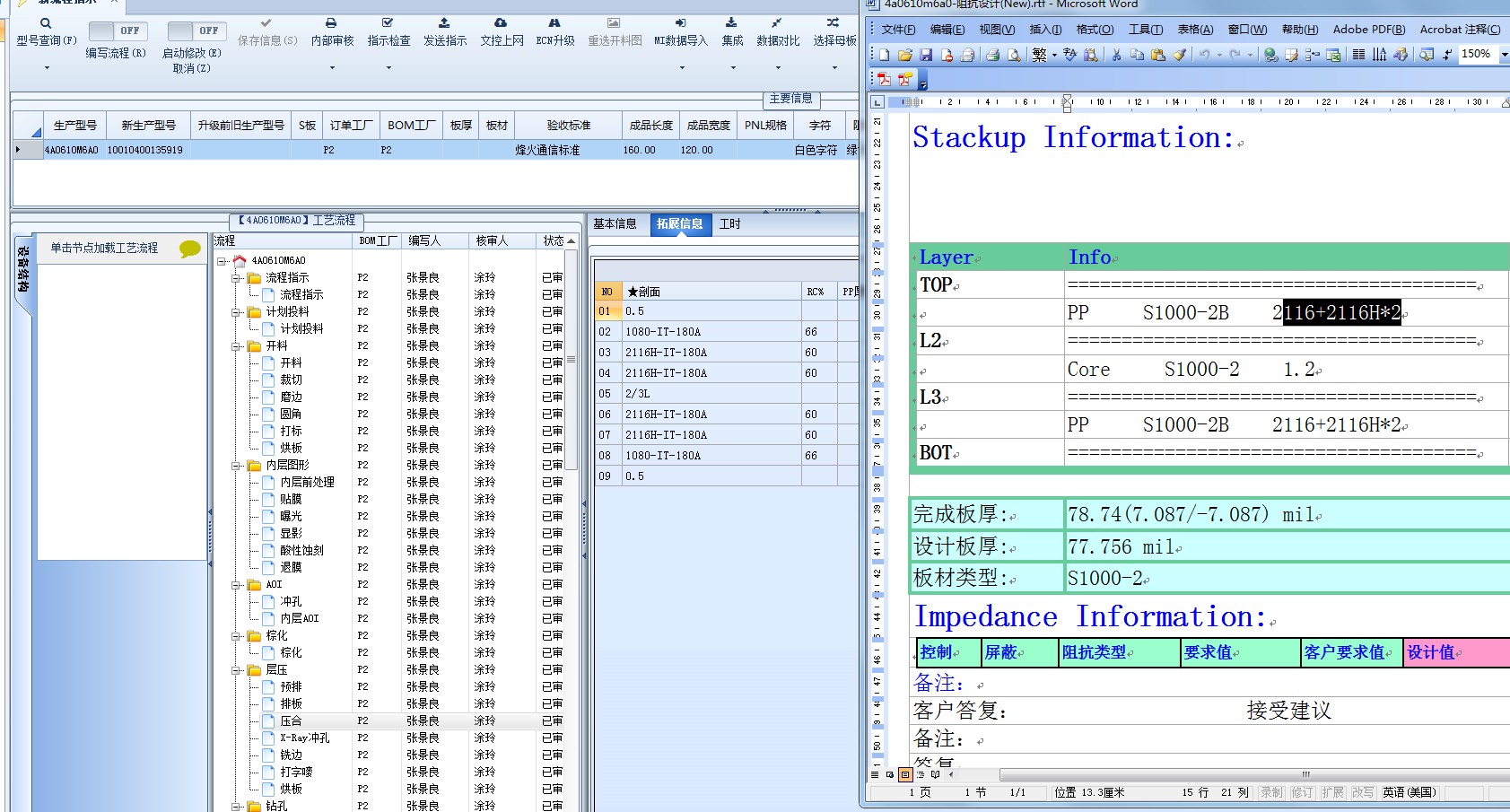This screenshot has height=812, width=1510.
Task: Click the yellow speech bubble icon
Action: click(x=189, y=249)
